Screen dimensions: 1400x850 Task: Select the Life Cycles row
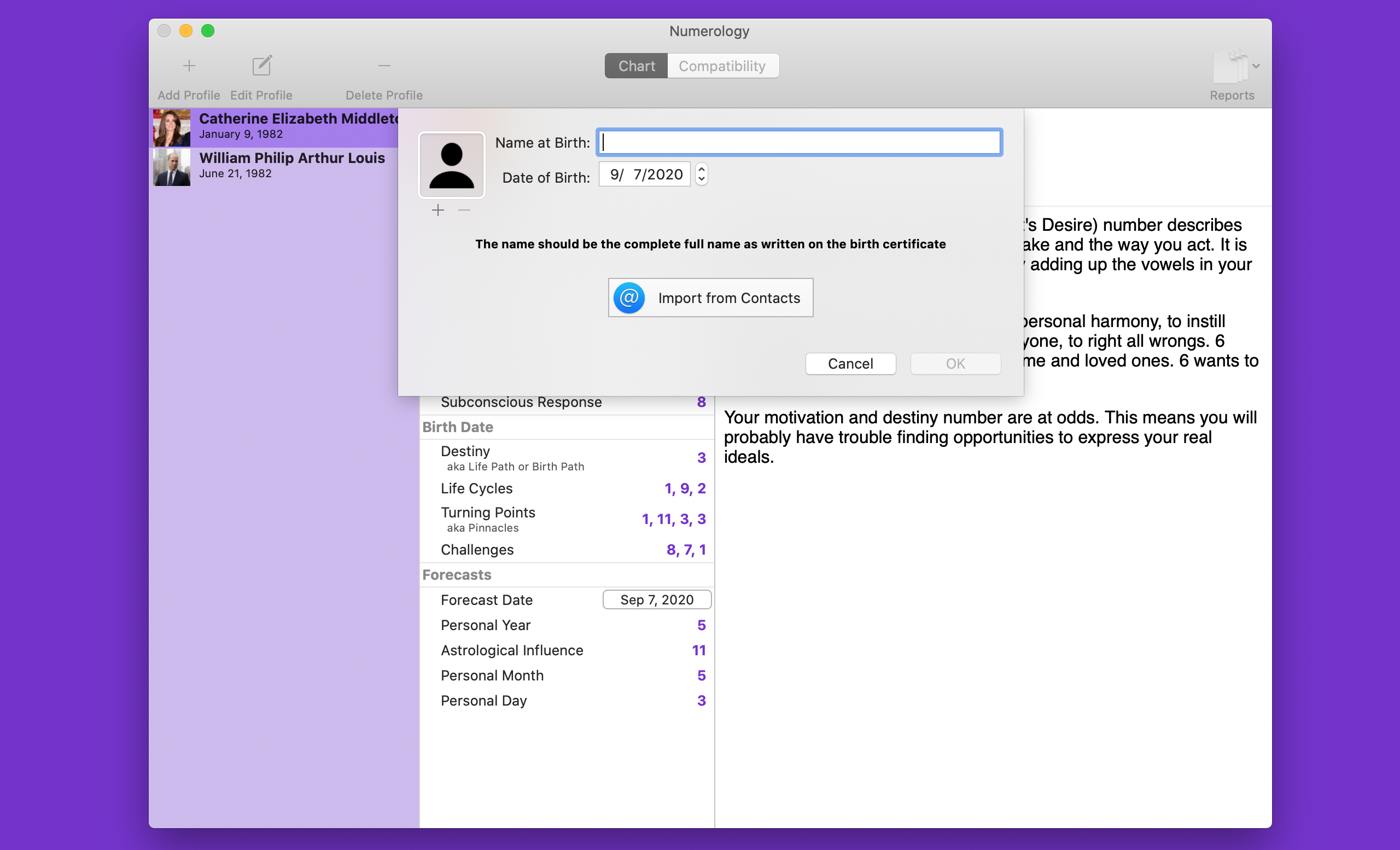coord(567,488)
